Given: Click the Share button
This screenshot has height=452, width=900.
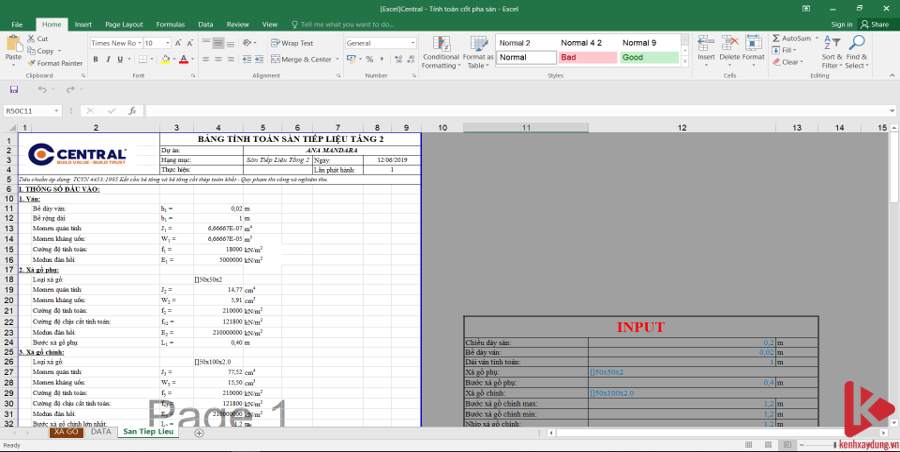Looking at the screenshot, I should tap(875, 24).
